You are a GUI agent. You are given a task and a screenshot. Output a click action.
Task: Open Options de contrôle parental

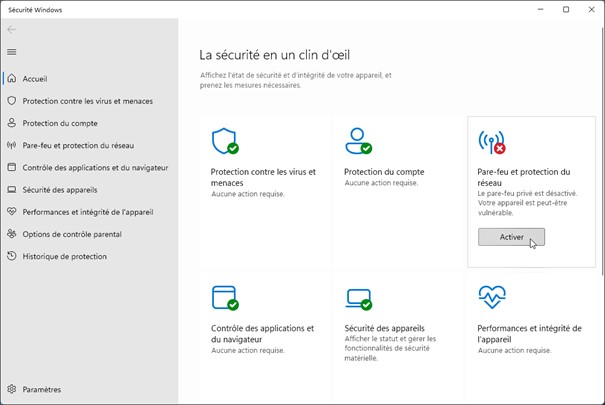(72, 234)
